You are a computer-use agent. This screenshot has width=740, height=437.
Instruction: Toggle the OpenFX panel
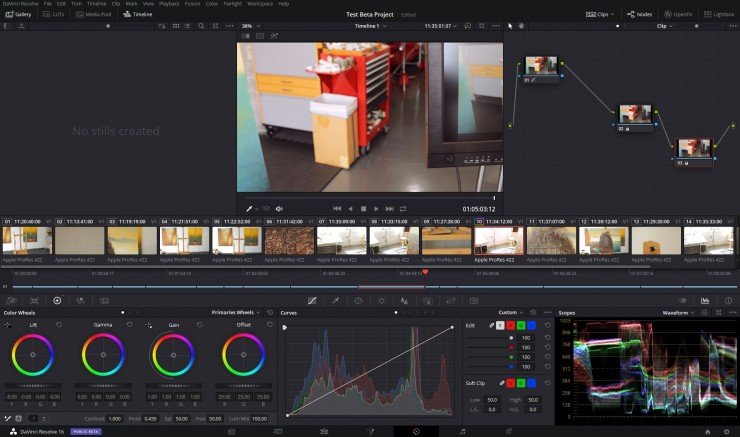(x=676, y=15)
